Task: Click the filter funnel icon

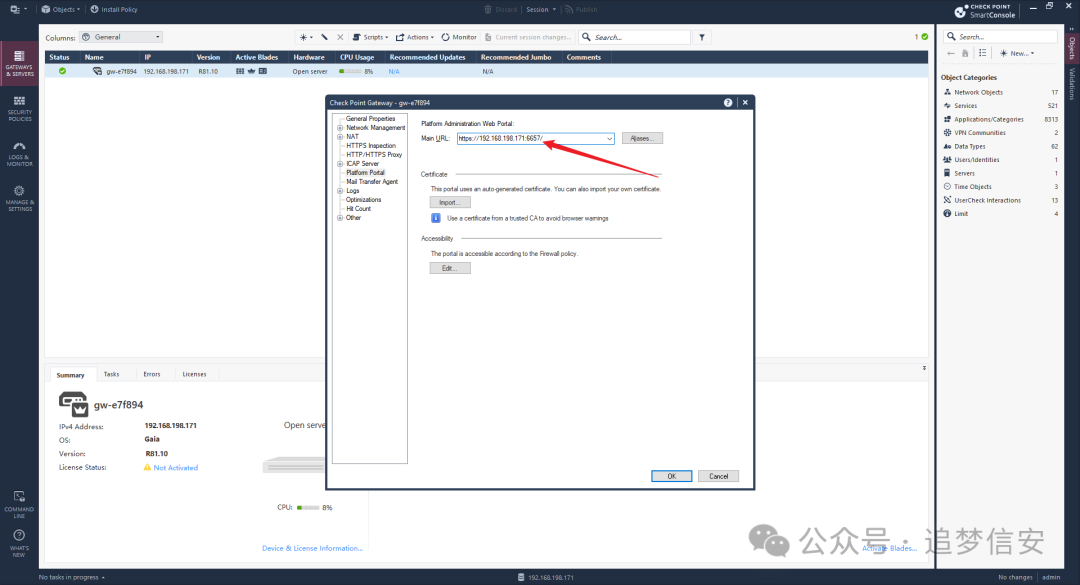Action: pyautogui.click(x=702, y=37)
